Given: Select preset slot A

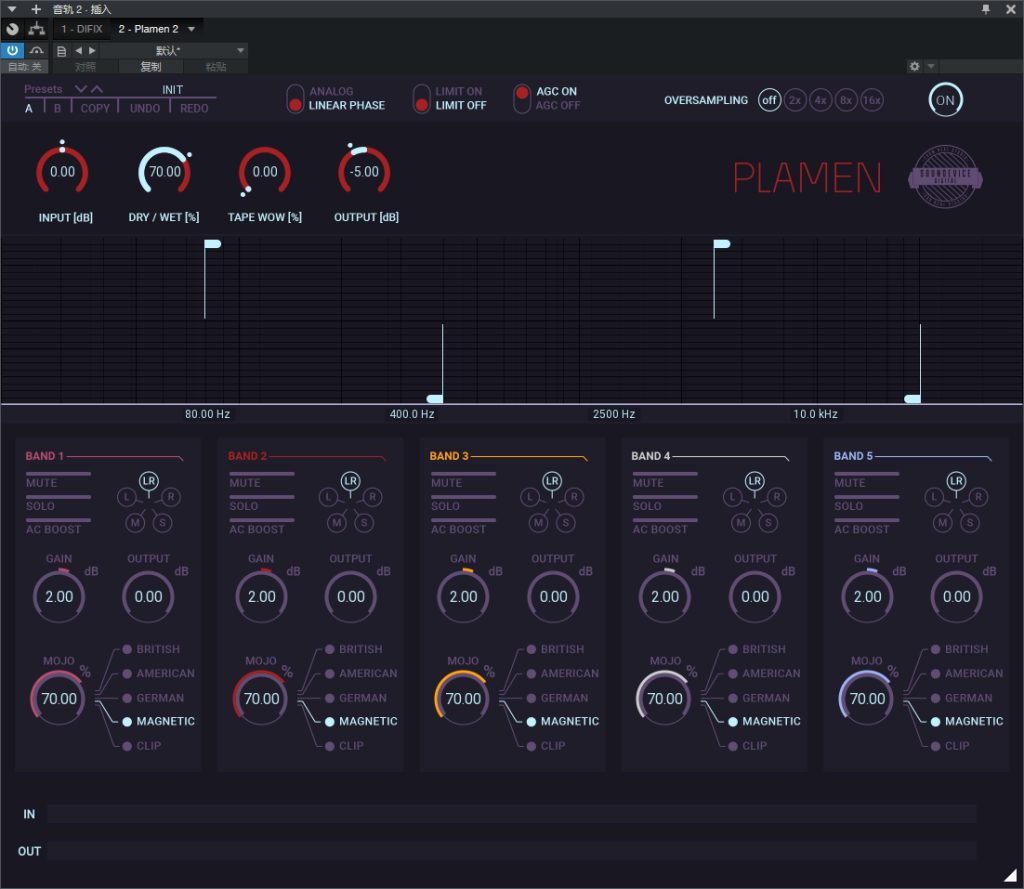Looking at the screenshot, I should (x=29, y=108).
